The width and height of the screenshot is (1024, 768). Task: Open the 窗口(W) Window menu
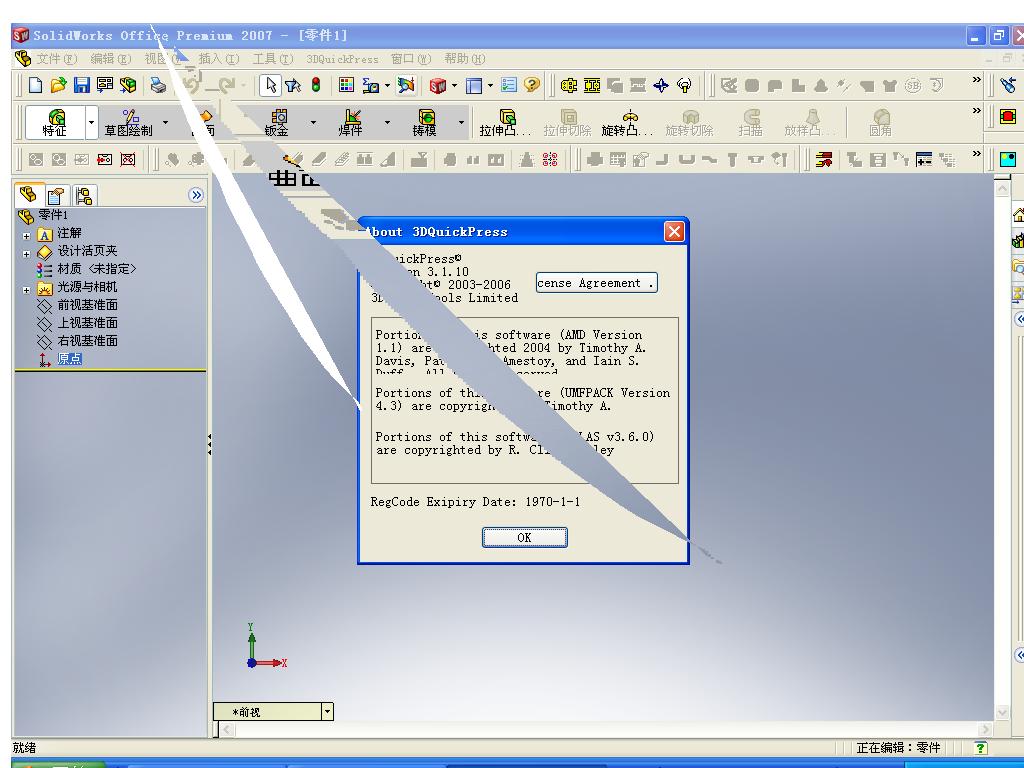point(411,59)
